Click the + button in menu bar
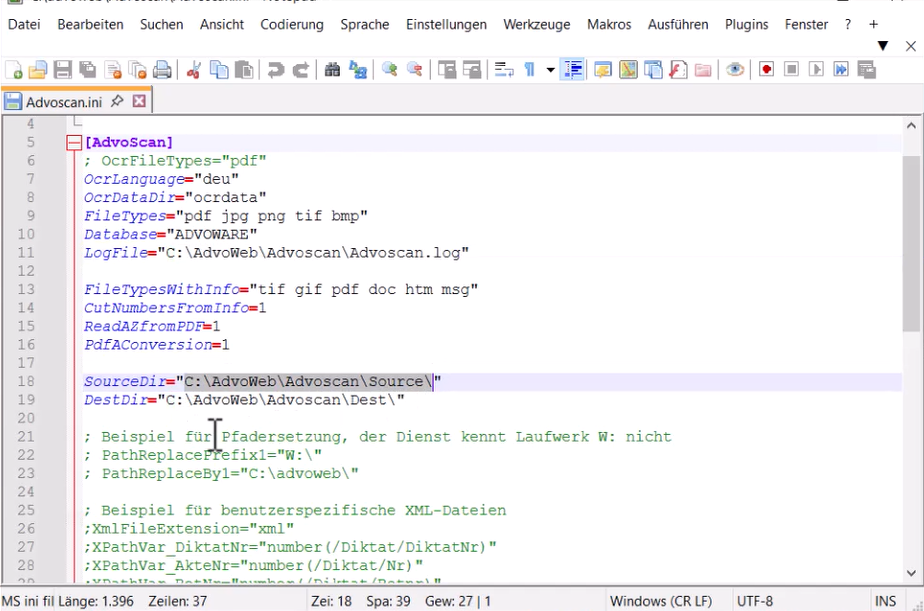The height and width of the screenshot is (611, 924). click(x=873, y=24)
